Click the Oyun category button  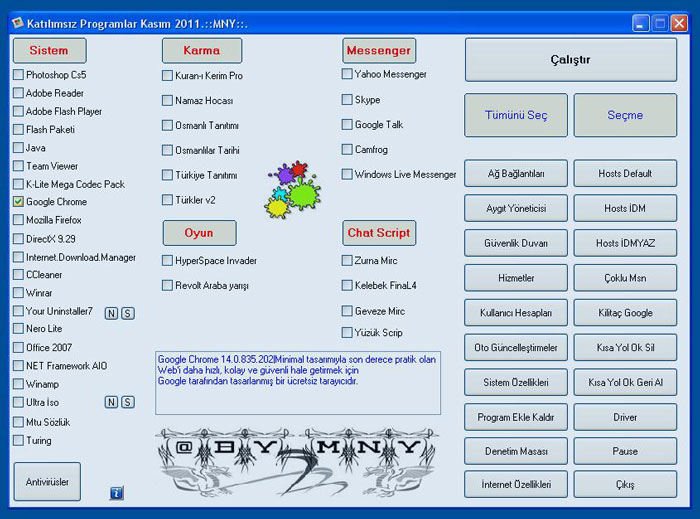click(199, 233)
